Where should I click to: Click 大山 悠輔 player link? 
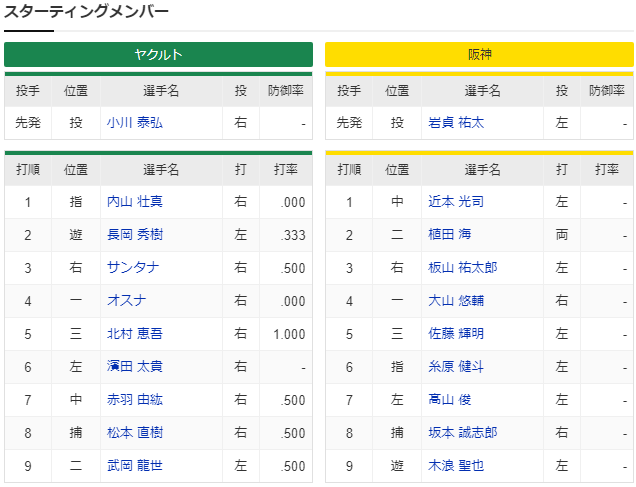(x=456, y=300)
